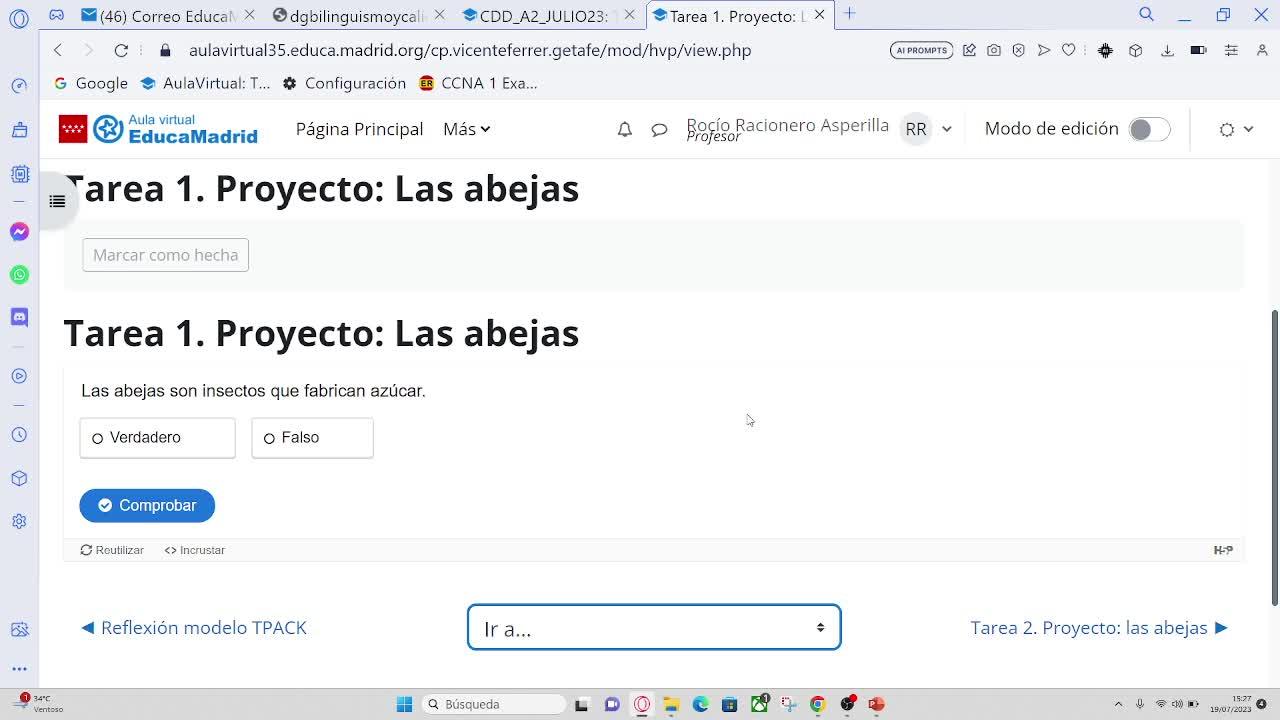
Task: Search tabs with the magnifier icon
Action: (1146, 14)
